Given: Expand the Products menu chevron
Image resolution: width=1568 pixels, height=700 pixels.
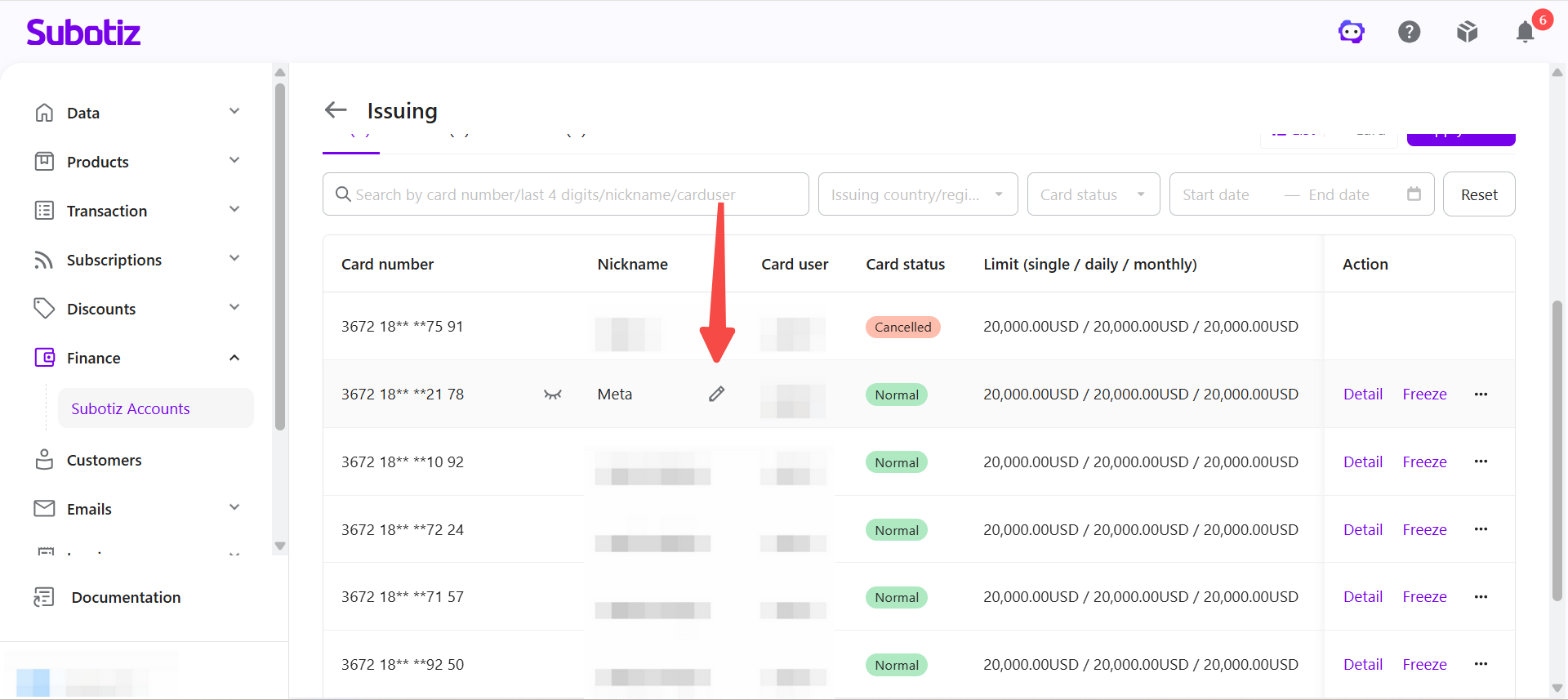Looking at the screenshot, I should [234, 161].
